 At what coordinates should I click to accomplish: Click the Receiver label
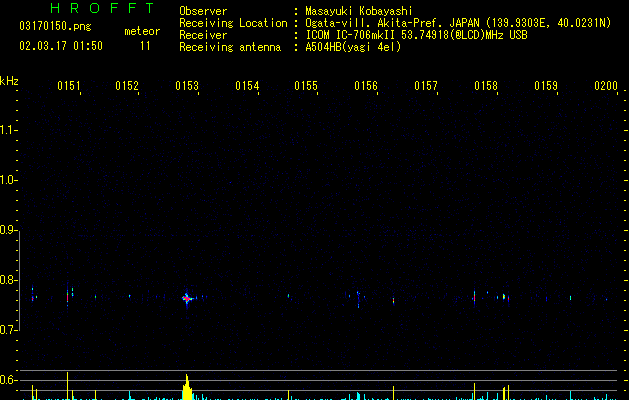[x=203, y=35]
